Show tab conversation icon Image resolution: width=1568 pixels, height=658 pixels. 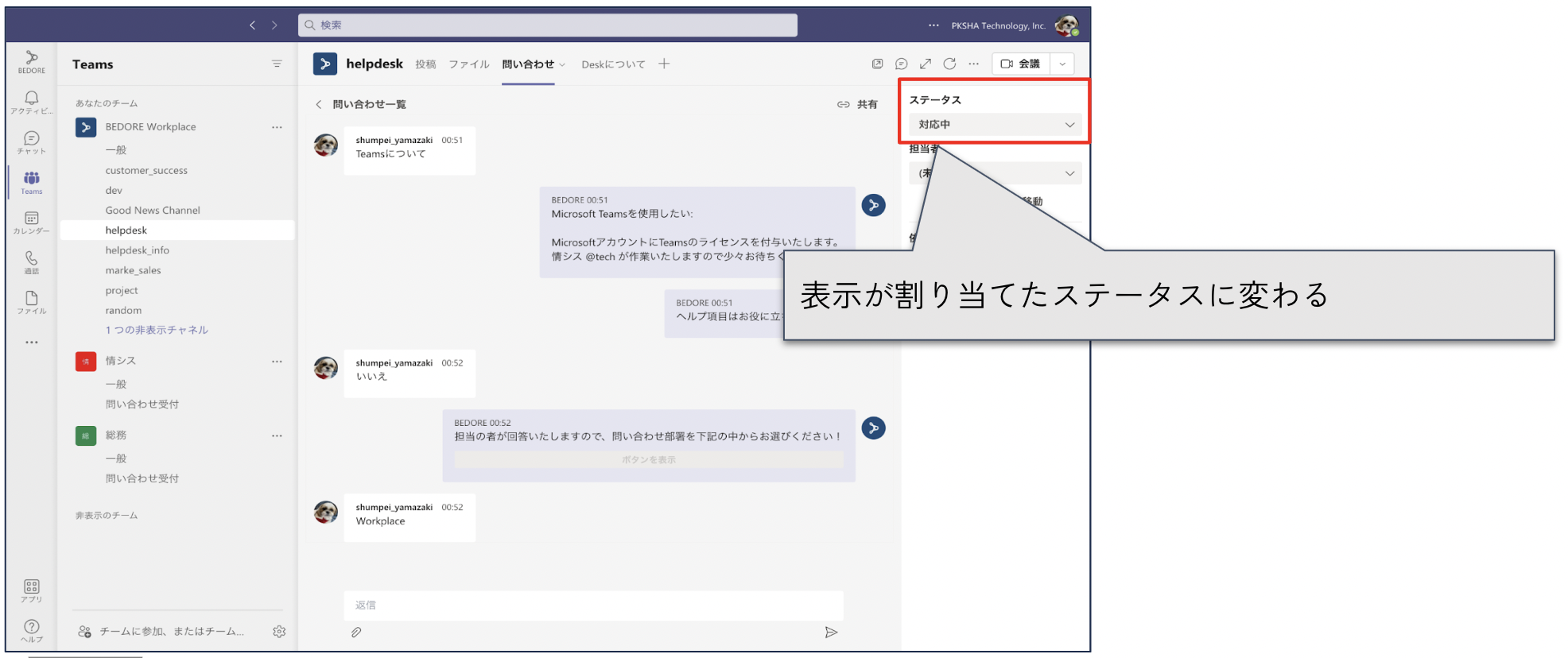point(902,64)
